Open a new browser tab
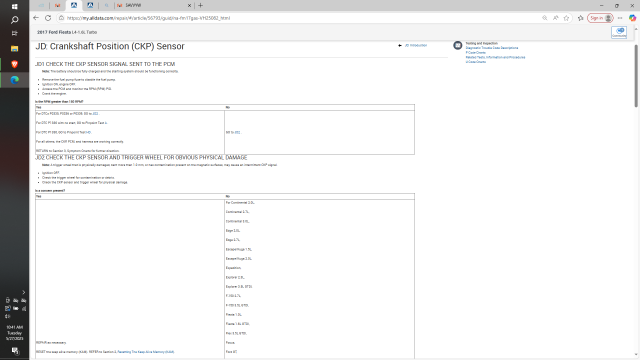 200,5
